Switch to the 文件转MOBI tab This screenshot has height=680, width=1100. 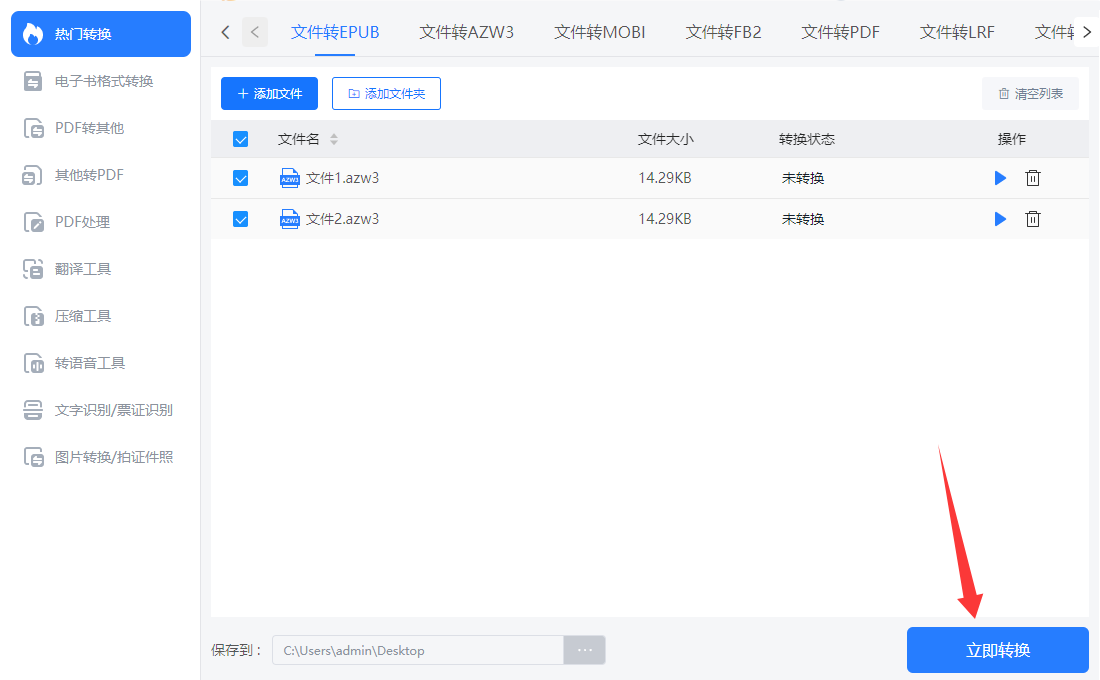tap(600, 32)
